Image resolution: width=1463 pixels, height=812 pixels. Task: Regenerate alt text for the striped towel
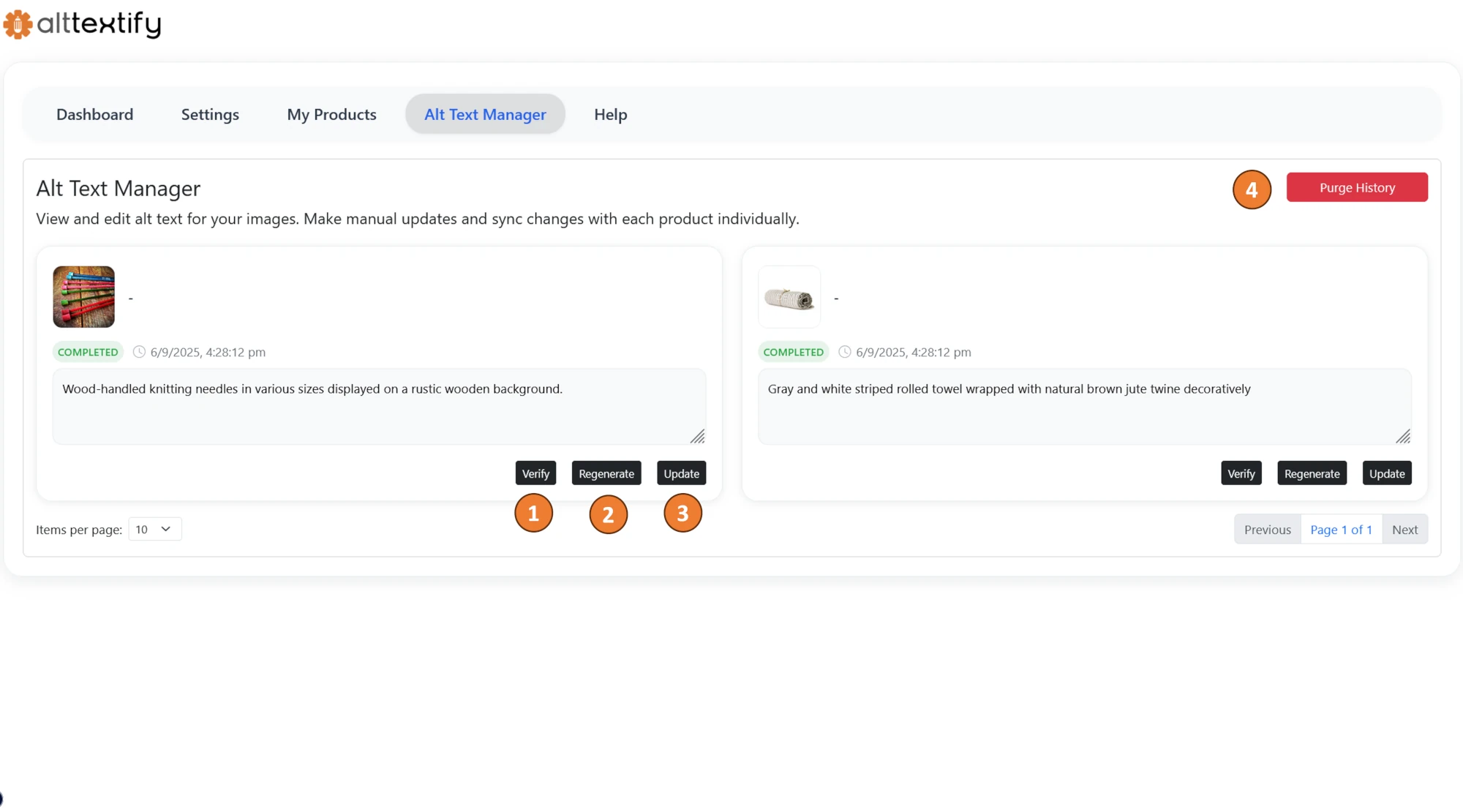pos(1312,473)
